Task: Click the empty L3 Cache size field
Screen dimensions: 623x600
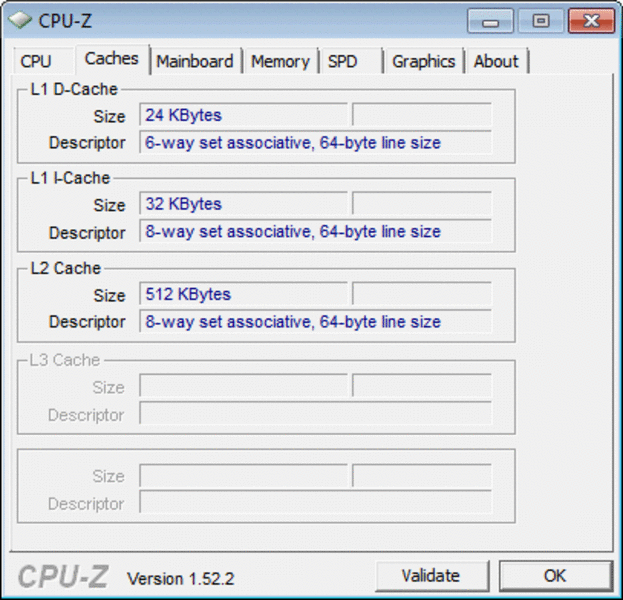Action: click(x=244, y=385)
